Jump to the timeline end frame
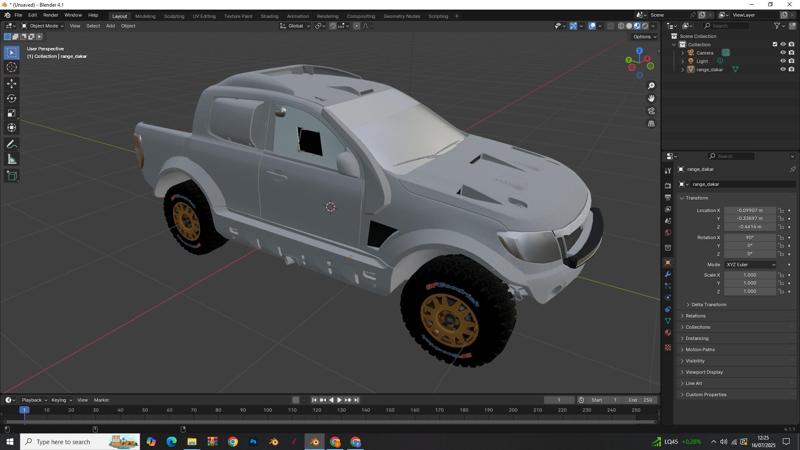Viewport: 800px width, 450px height. point(357,400)
